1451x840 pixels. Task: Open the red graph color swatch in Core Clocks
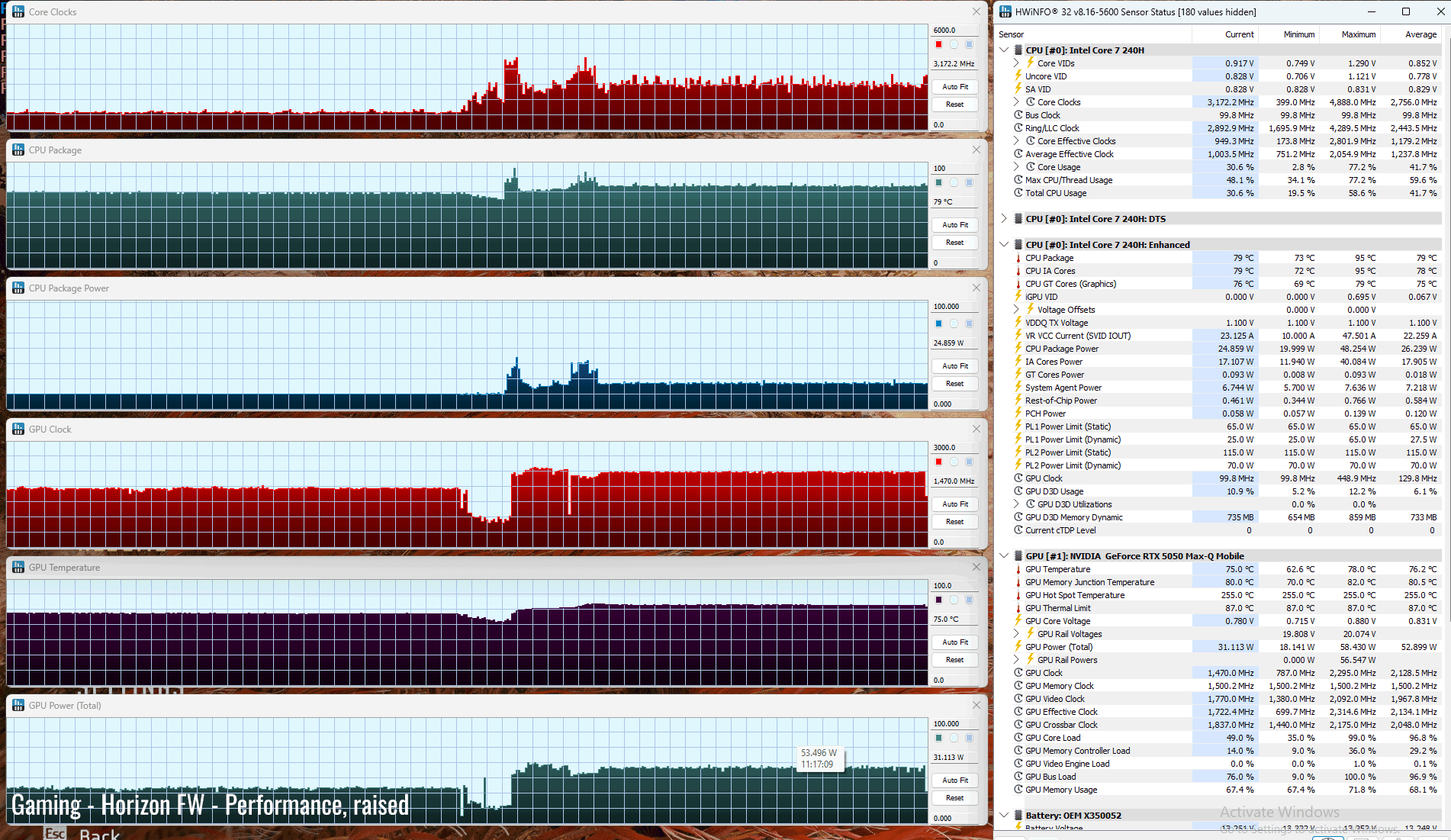pos(938,44)
